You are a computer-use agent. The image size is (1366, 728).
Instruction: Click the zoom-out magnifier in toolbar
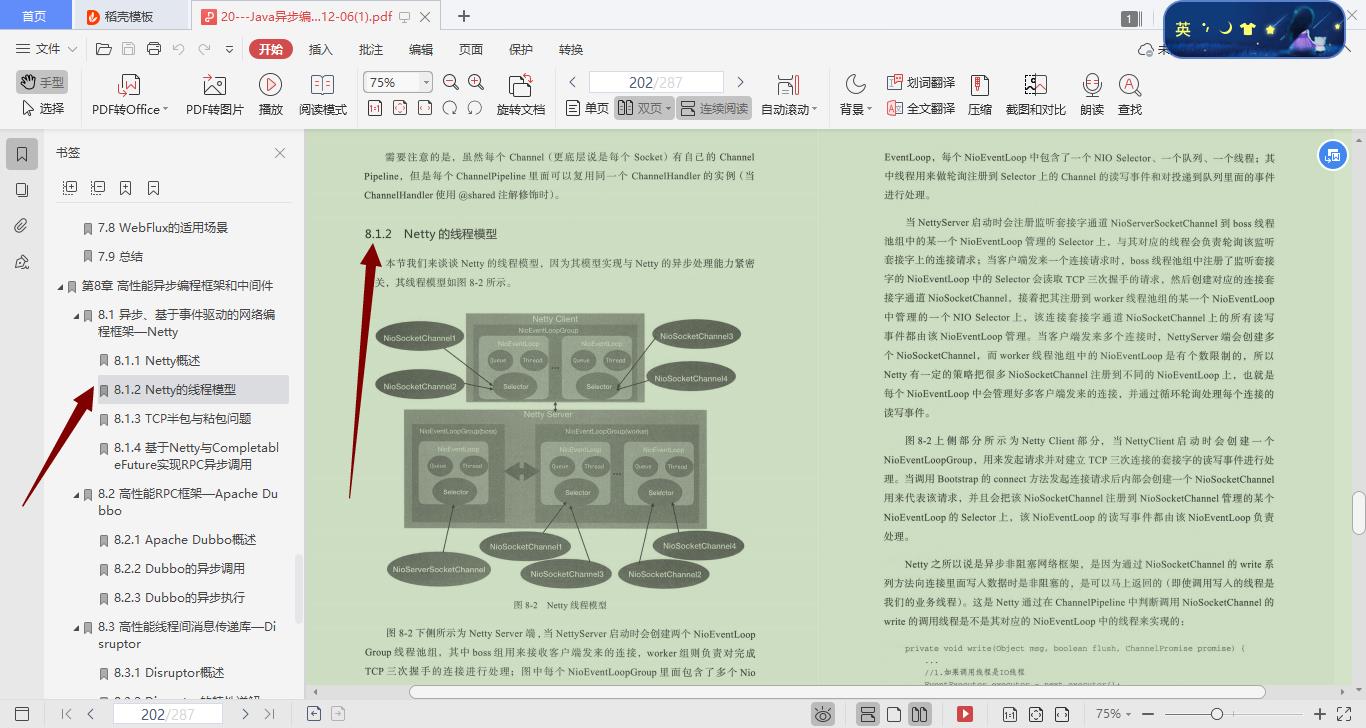pos(451,82)
